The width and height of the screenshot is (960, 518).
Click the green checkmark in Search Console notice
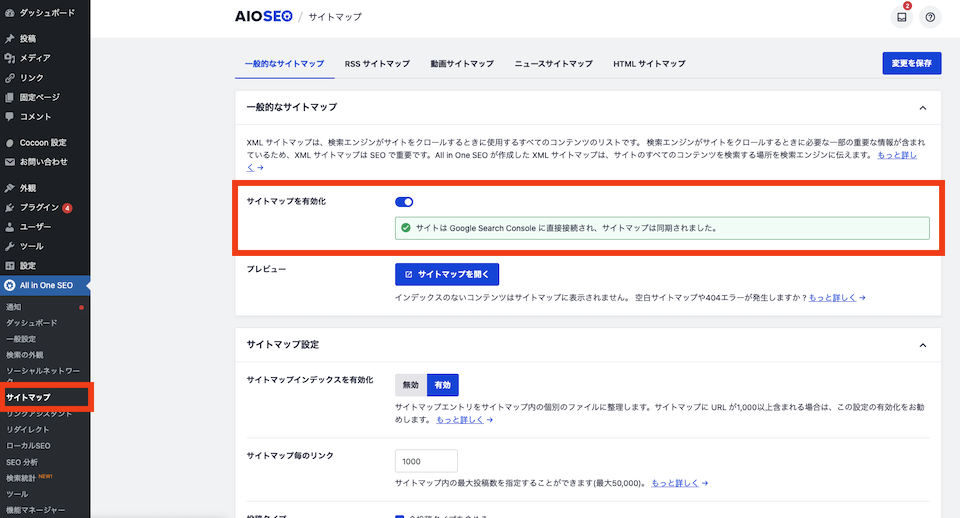pos(405,228)
